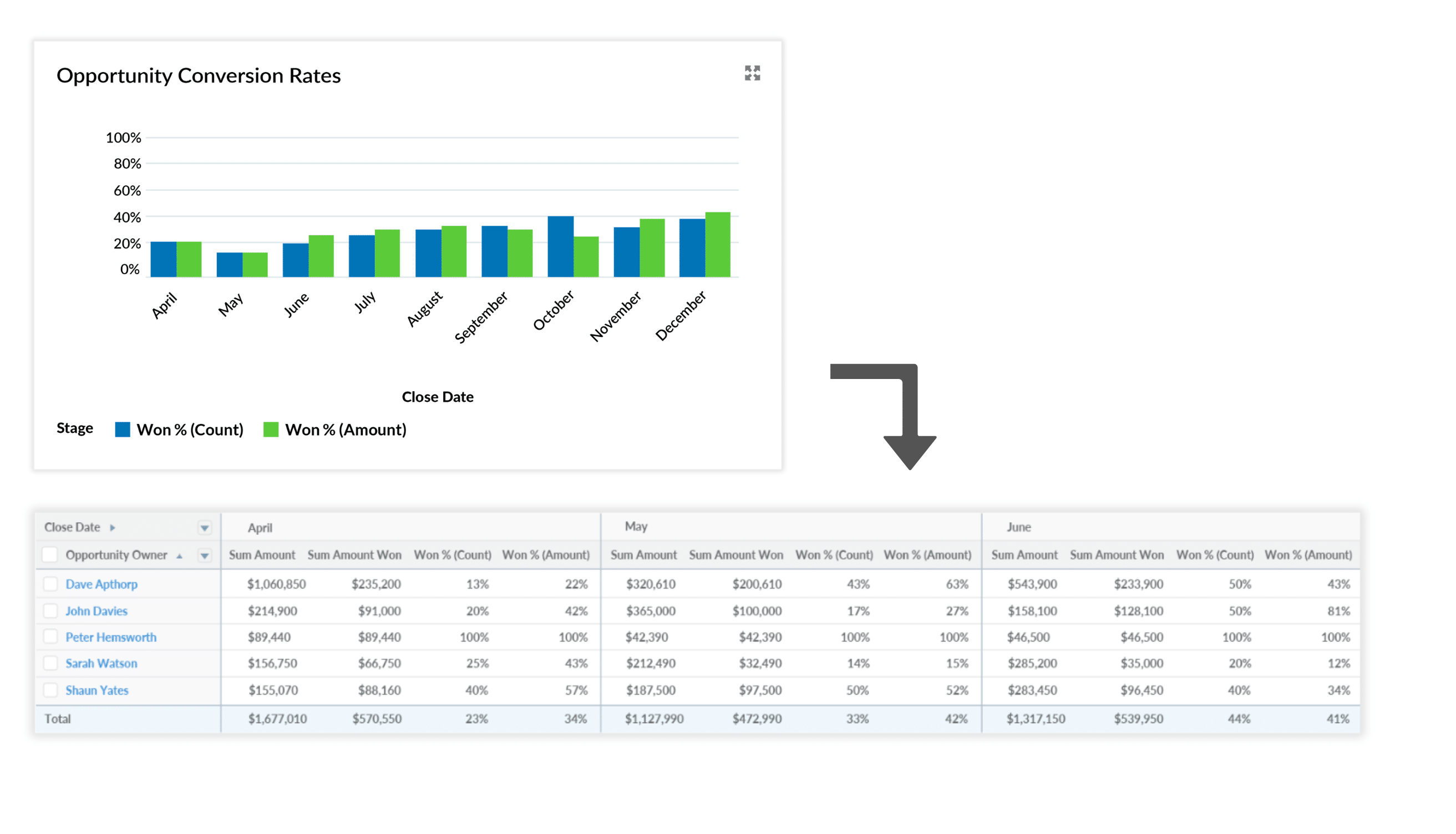Image resolution: width=1456 pixels, height=834 pixels.
Task: Open the Close Date filter dropdown
Action: point(205,528)
